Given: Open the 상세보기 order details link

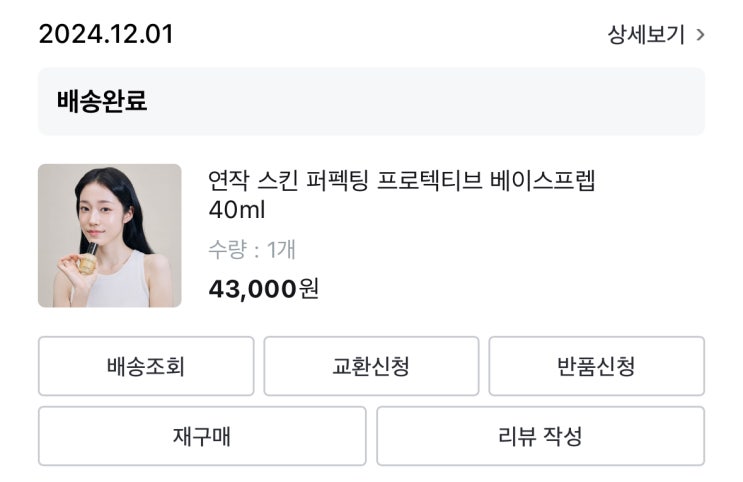Looking at the screenshot, I should point(647,35).
